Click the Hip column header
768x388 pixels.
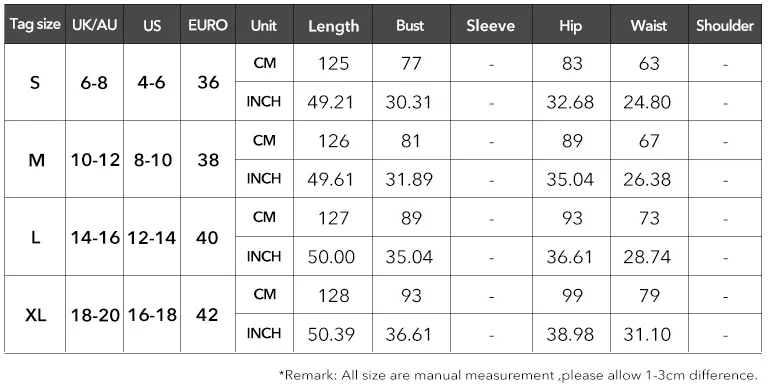click(571, 25)
